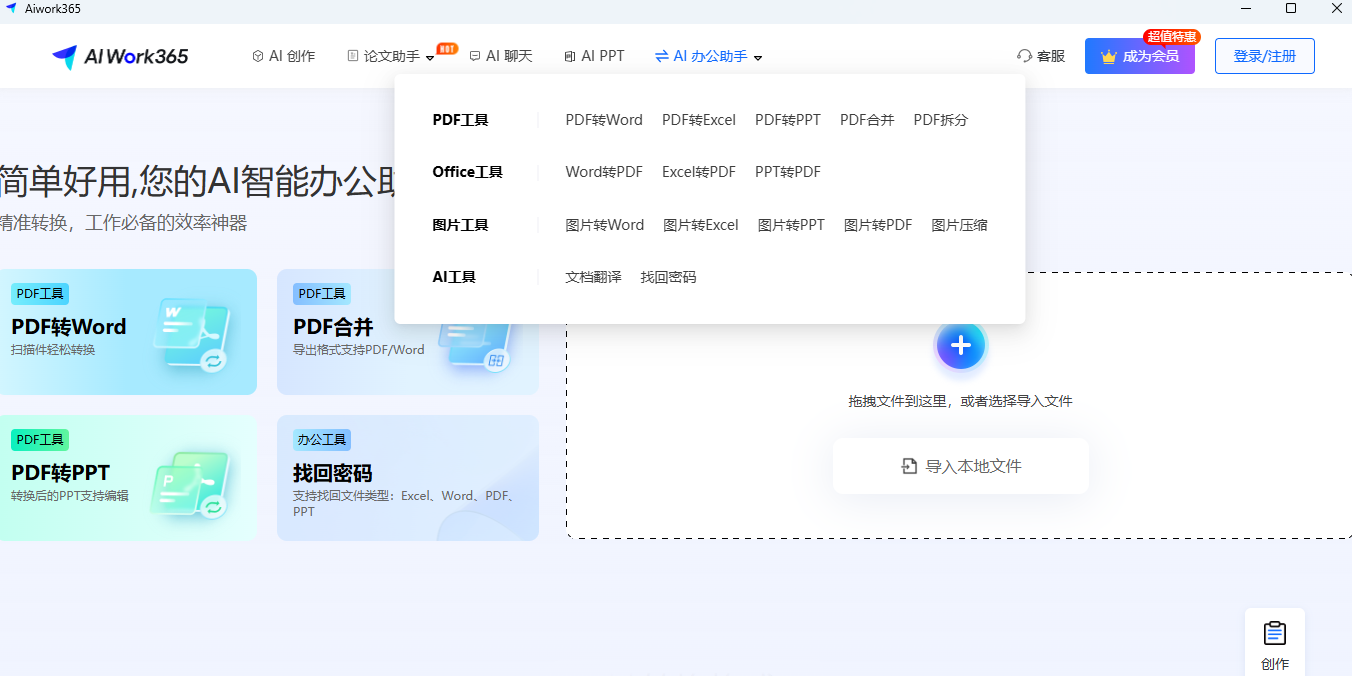The image size is (1352, 676).
Task: Choose Word转PDF under Office工具
Action: coord(603,171)
